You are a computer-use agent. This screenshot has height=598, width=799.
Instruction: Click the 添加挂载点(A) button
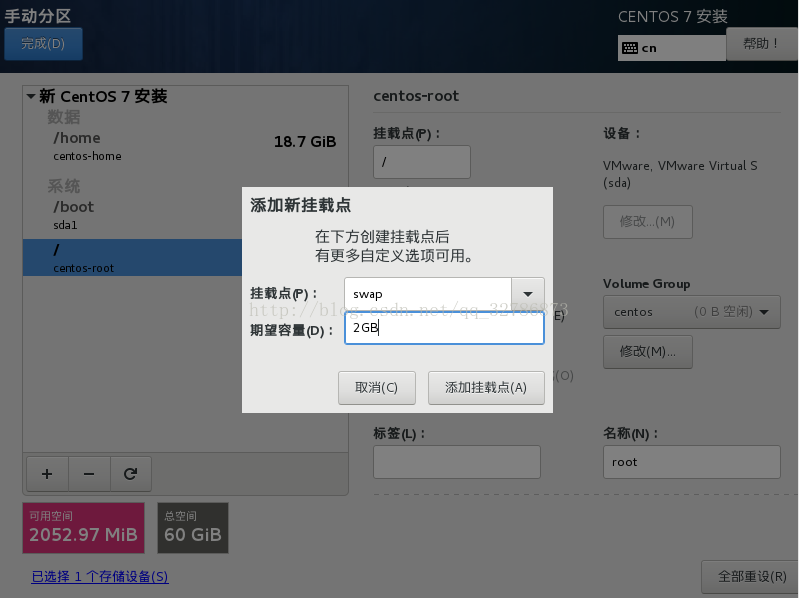486,388
